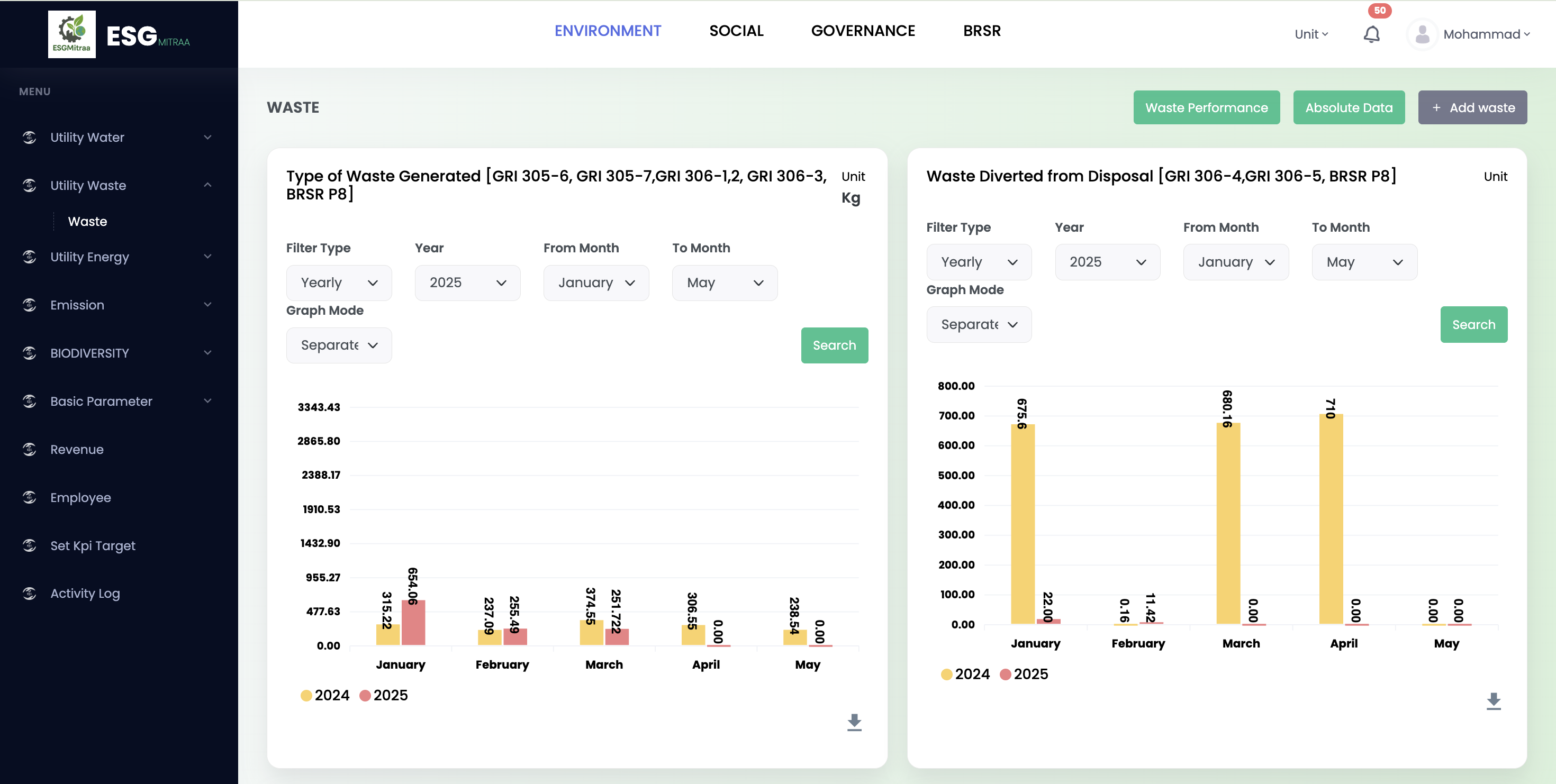Click the Add waste button
Screen dimensions: 1556x784
point(1472,107)
